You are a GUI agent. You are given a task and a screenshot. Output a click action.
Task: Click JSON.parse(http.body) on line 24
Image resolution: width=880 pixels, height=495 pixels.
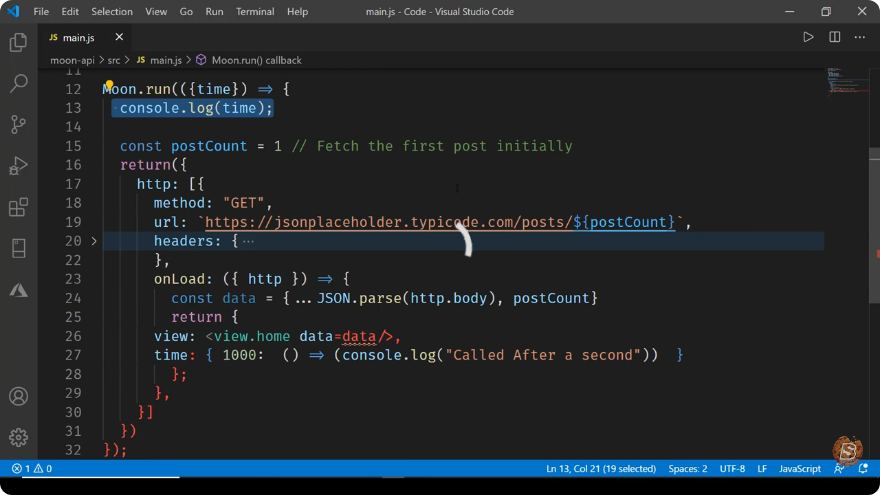pos(406,299)
